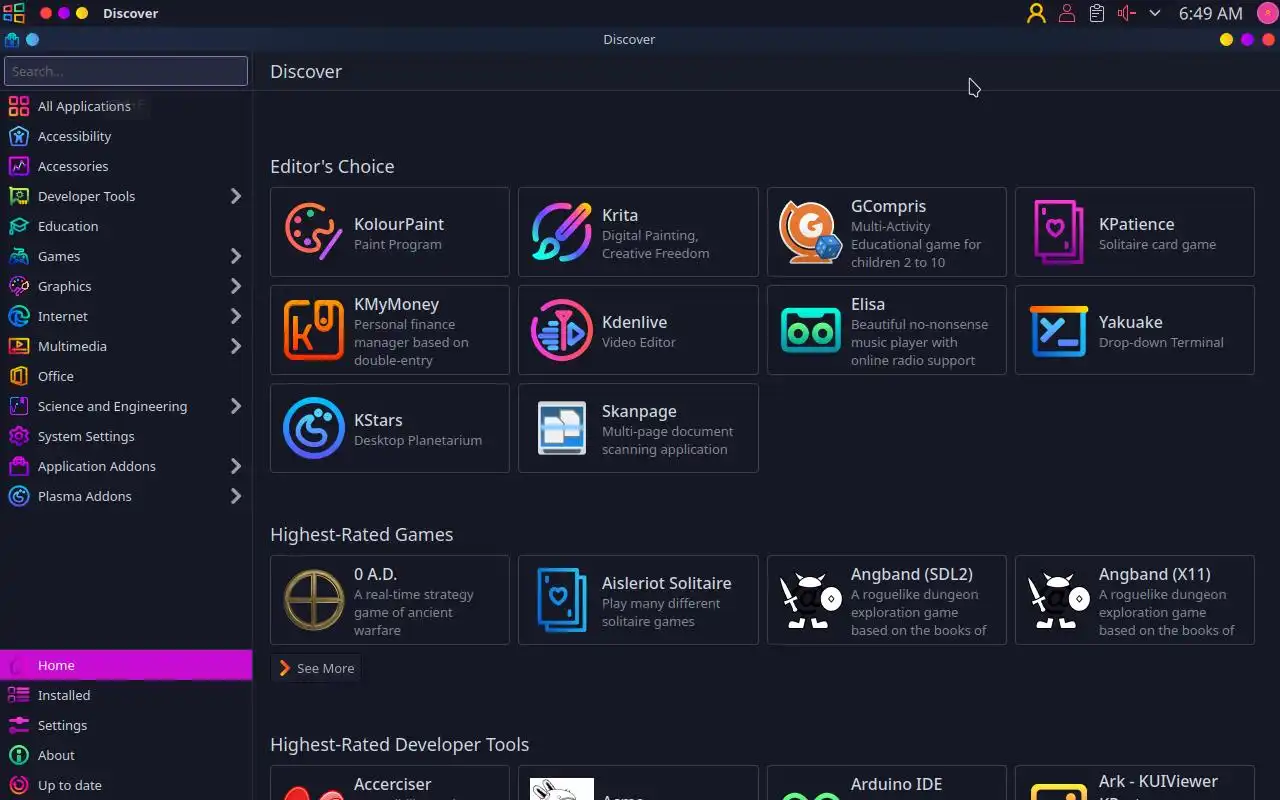Expand hidden system tray icons arrow
This screenshot has width=1280, height=800.
tap(1155, 13)
